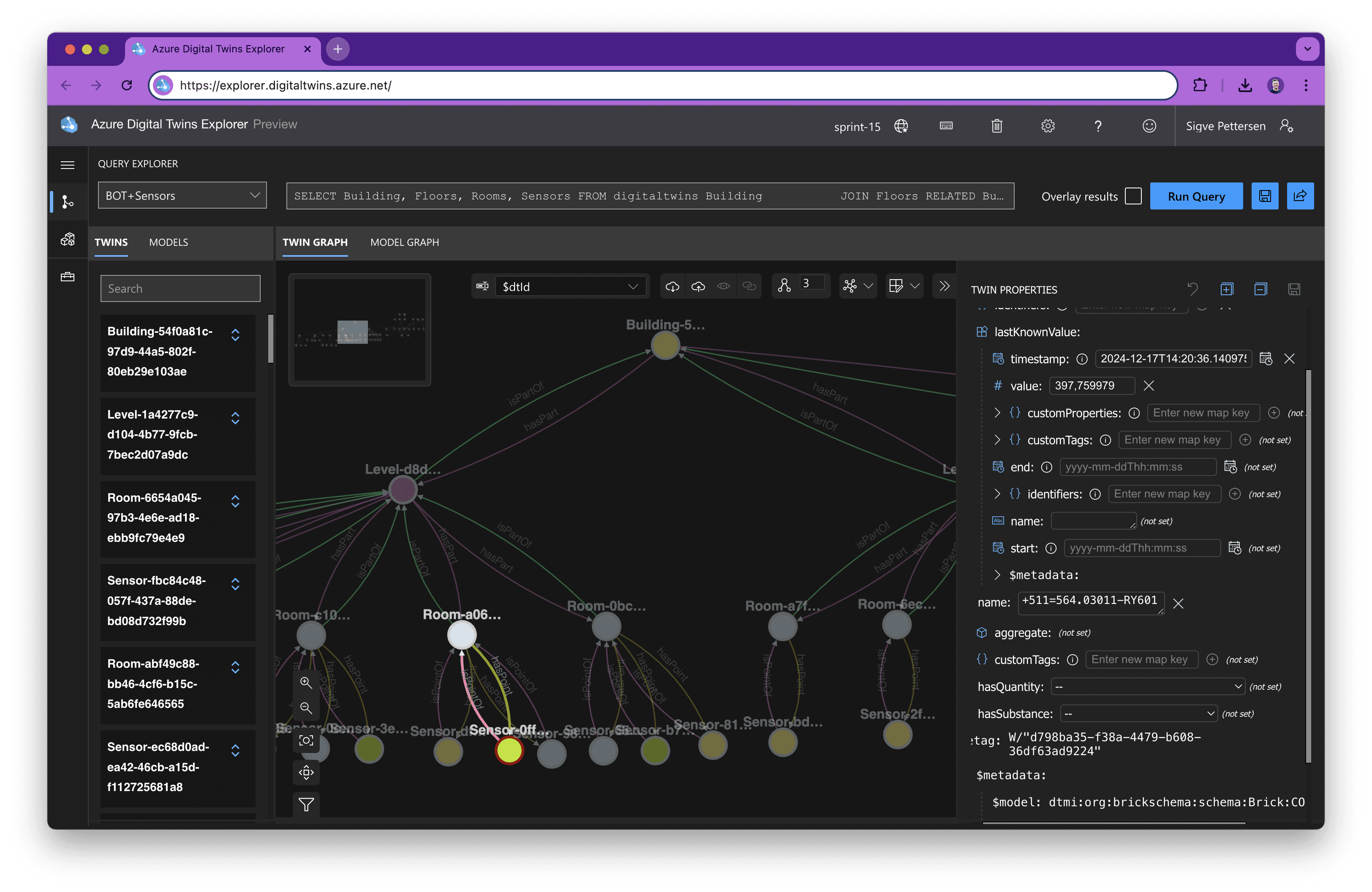The height and width of the screenshot is (892, 1372).
Task: Undo changes in Twin Properties panel
Action: click(x=1193, y=289)
